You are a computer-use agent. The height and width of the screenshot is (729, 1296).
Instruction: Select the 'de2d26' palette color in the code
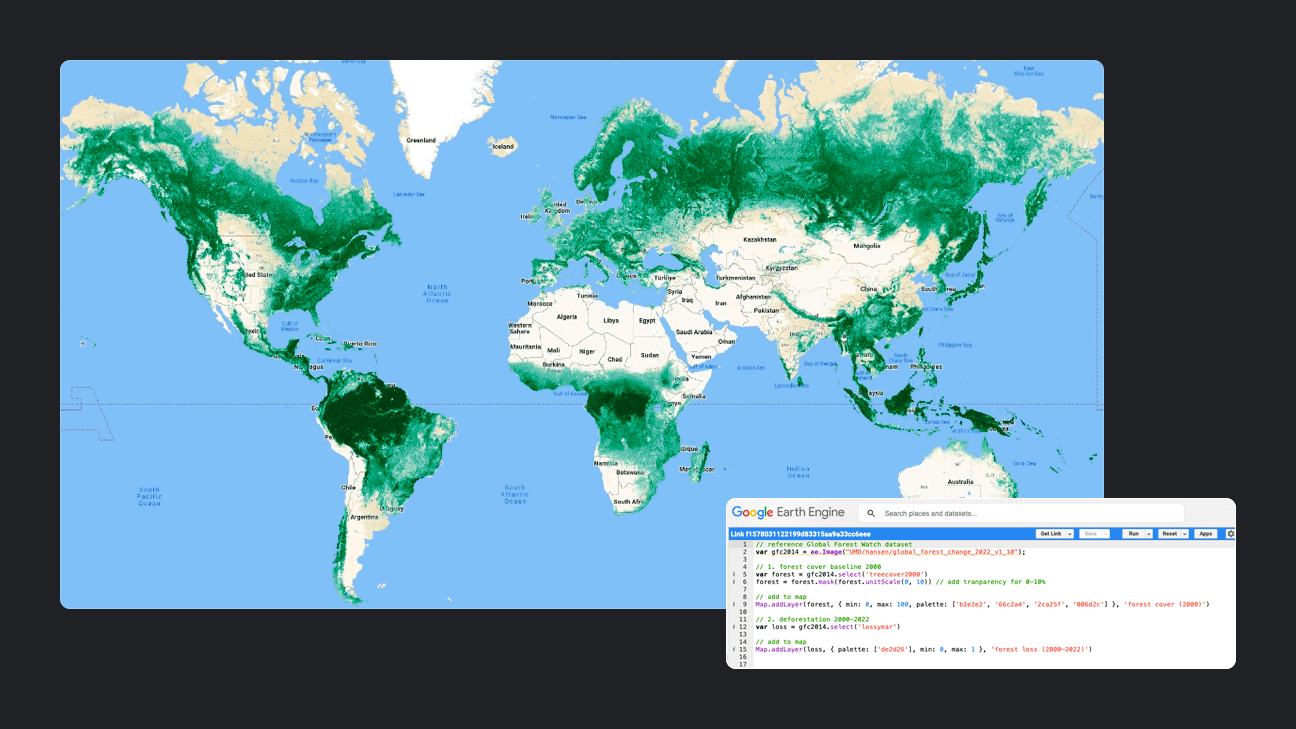(x=890, y=648)
